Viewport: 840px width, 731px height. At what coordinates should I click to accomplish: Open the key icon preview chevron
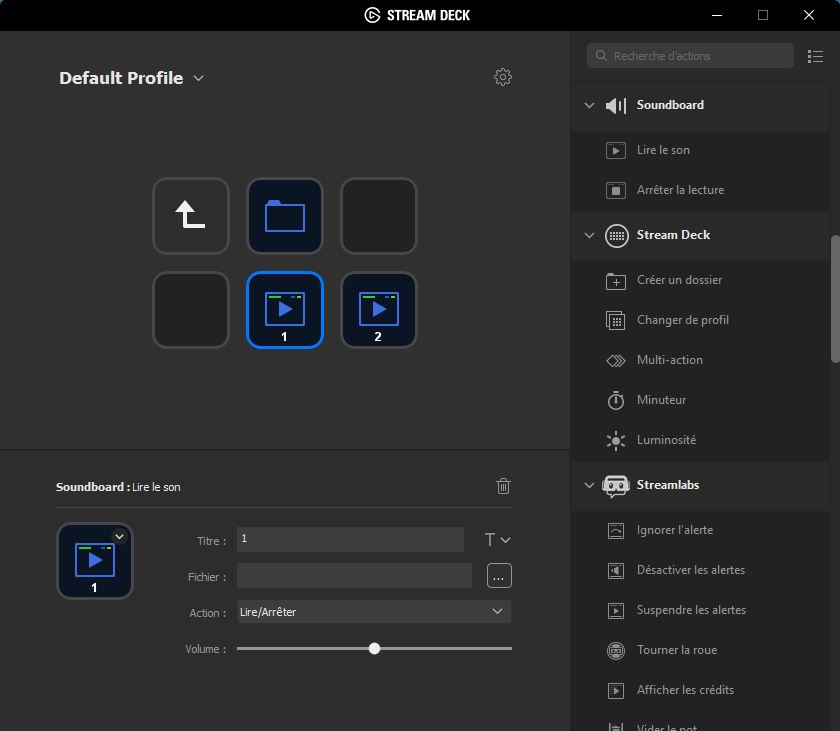click(x=119, y=536)
